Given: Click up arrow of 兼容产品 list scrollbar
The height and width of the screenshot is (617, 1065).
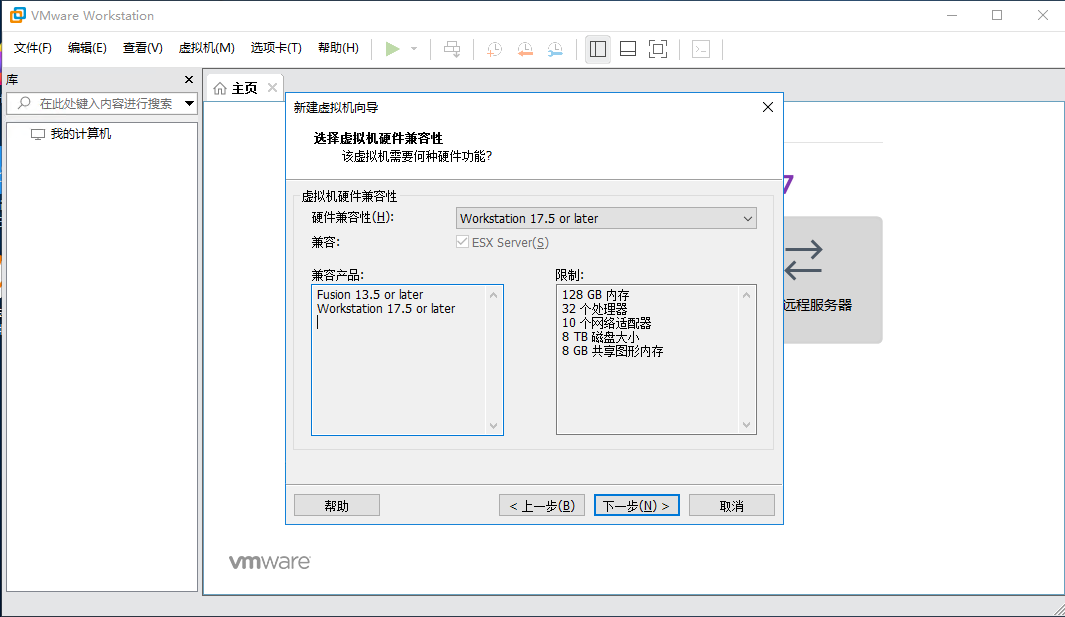Looking at the screenshot, I should (494, 295).
